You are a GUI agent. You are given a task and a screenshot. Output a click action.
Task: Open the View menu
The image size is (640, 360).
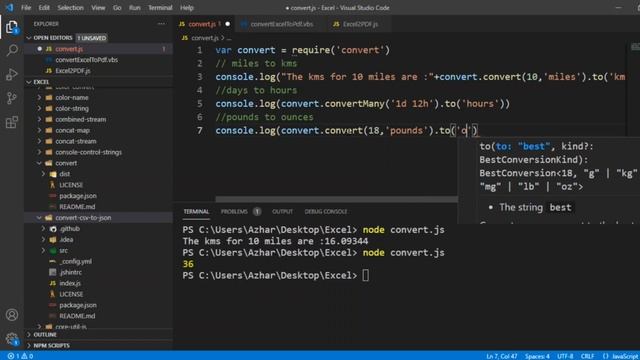[98, 7]
